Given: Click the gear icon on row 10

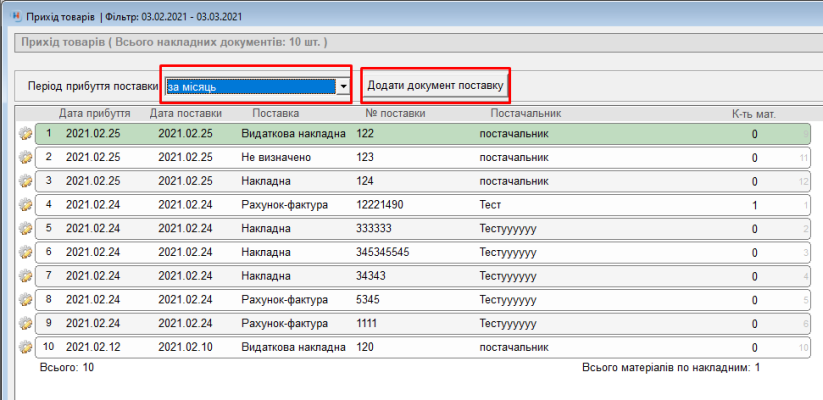Looking at the screenshot, I should [x=26, y=347].
